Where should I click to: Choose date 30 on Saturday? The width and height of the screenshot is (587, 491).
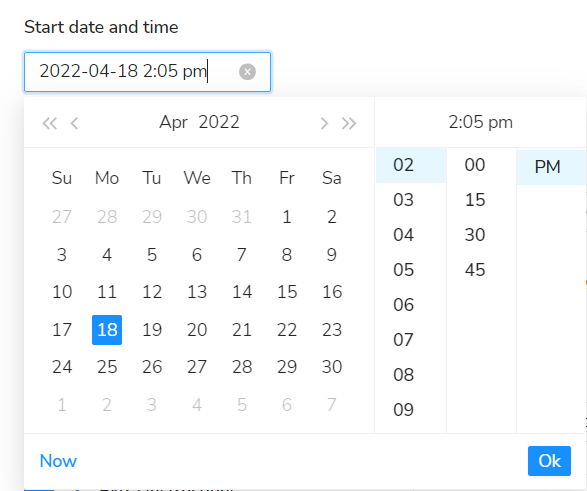332,367
